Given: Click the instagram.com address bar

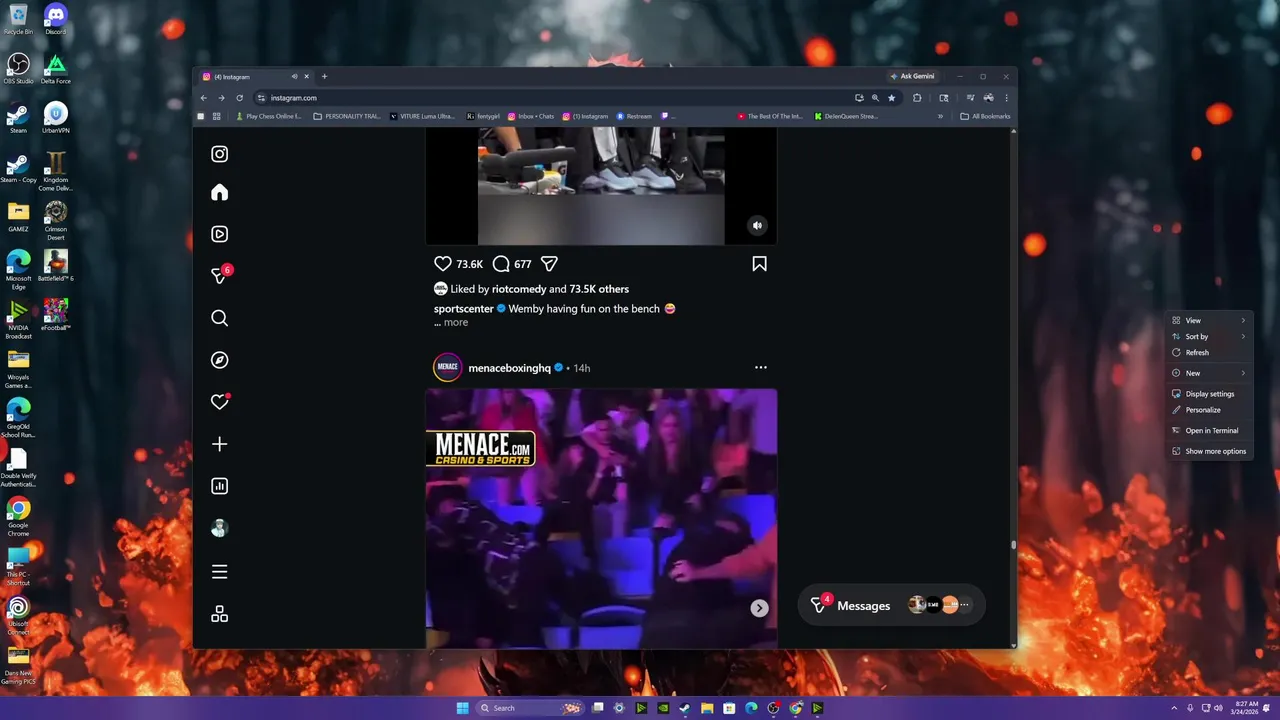Looking at the screenshot, I should pyautogui.click(x=550, y=98).
